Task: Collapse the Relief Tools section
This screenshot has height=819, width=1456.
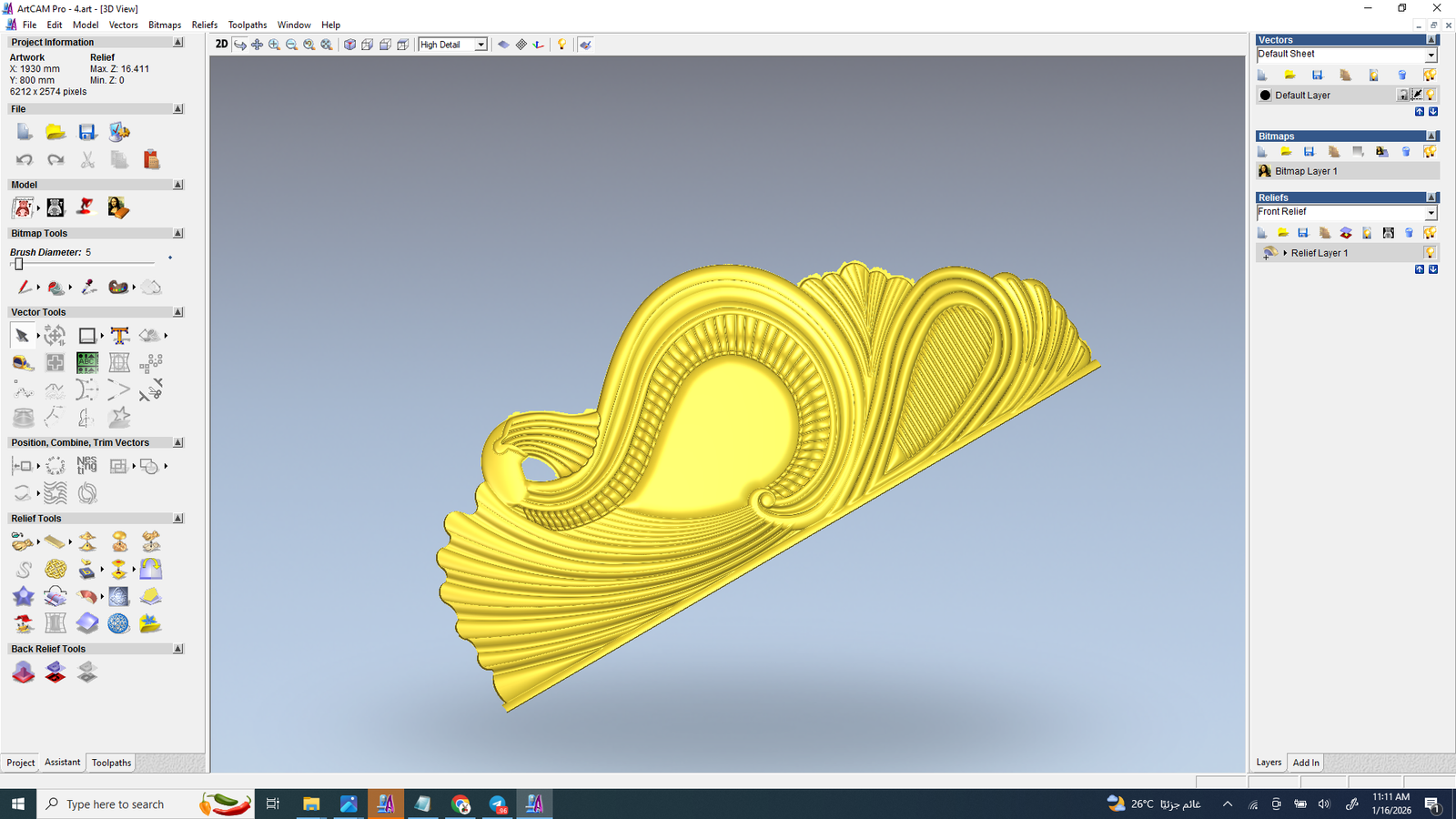Action: [178, 519]
